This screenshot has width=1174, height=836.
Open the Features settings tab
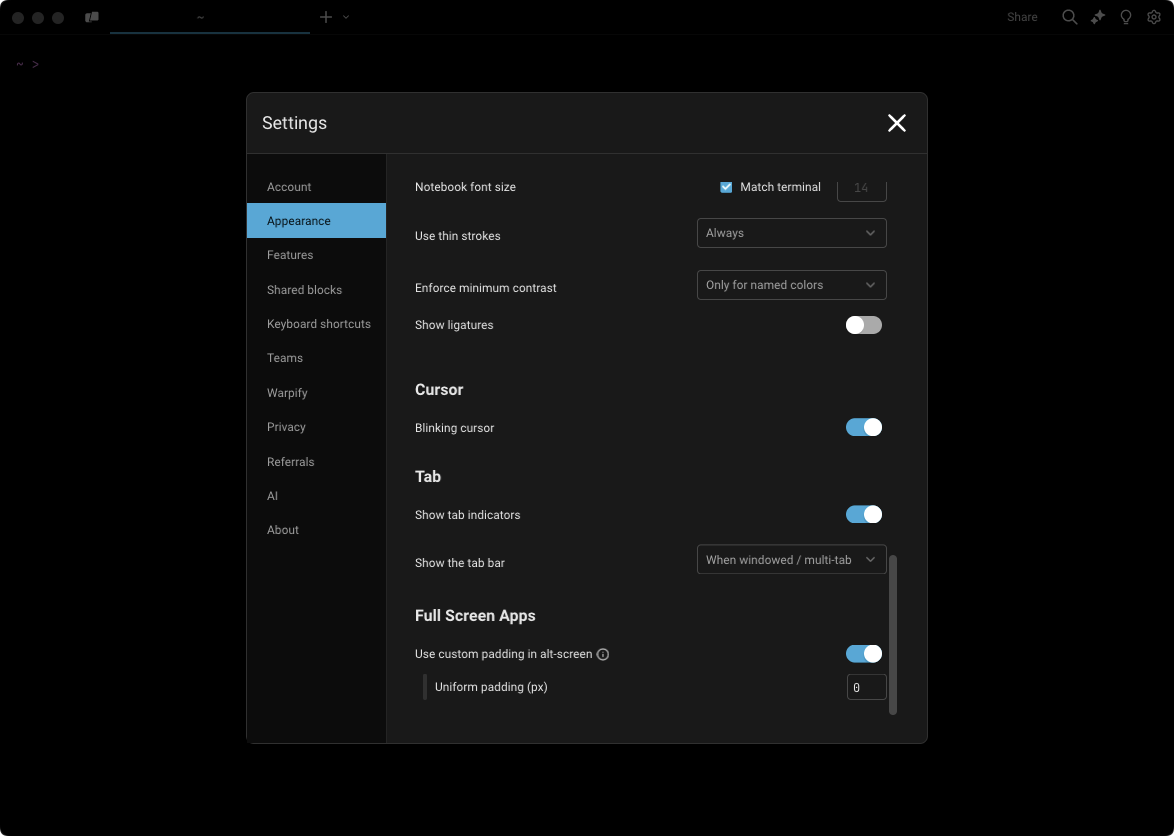click(290, 255)
